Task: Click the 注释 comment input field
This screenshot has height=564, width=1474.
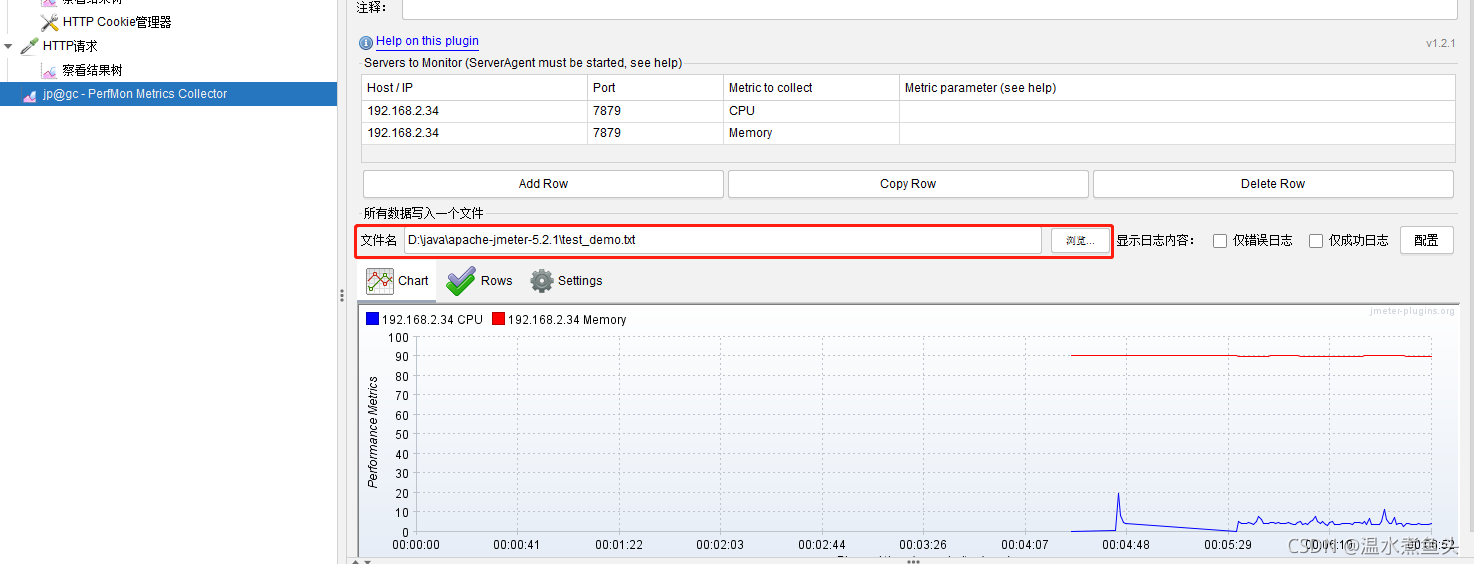Action: pyautogui.click(x=929, y=8)
